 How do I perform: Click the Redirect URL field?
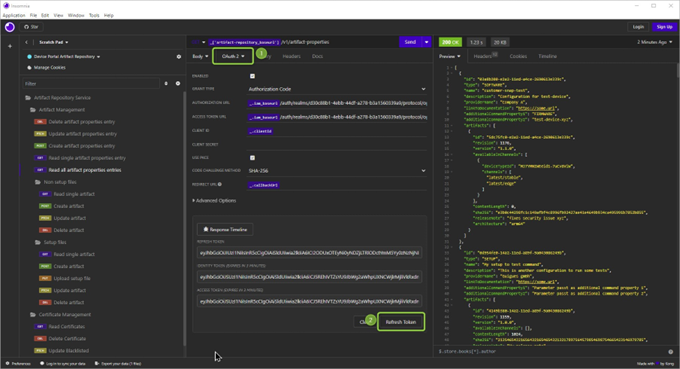coord(337,185)
